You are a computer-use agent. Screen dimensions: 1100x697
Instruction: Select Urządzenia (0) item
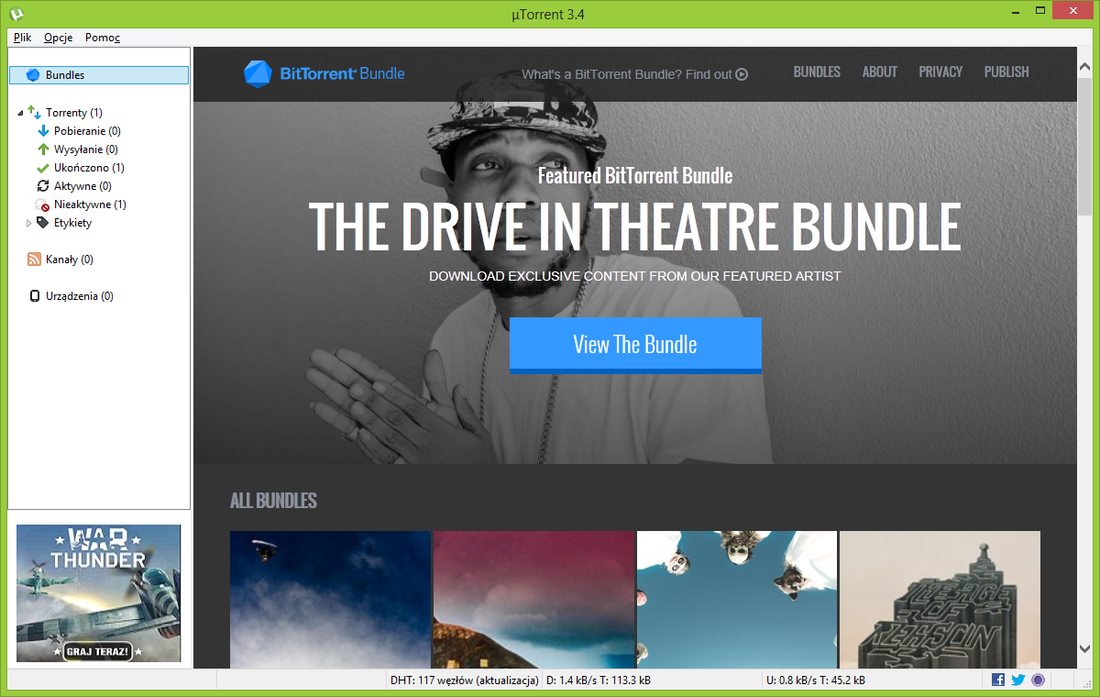tap(79, 296)
